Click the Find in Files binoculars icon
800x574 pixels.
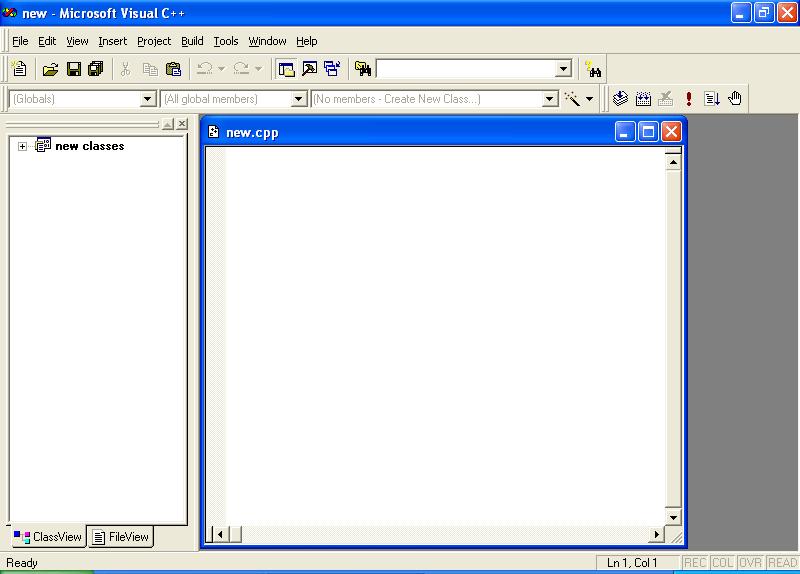[x=362, y=68]
